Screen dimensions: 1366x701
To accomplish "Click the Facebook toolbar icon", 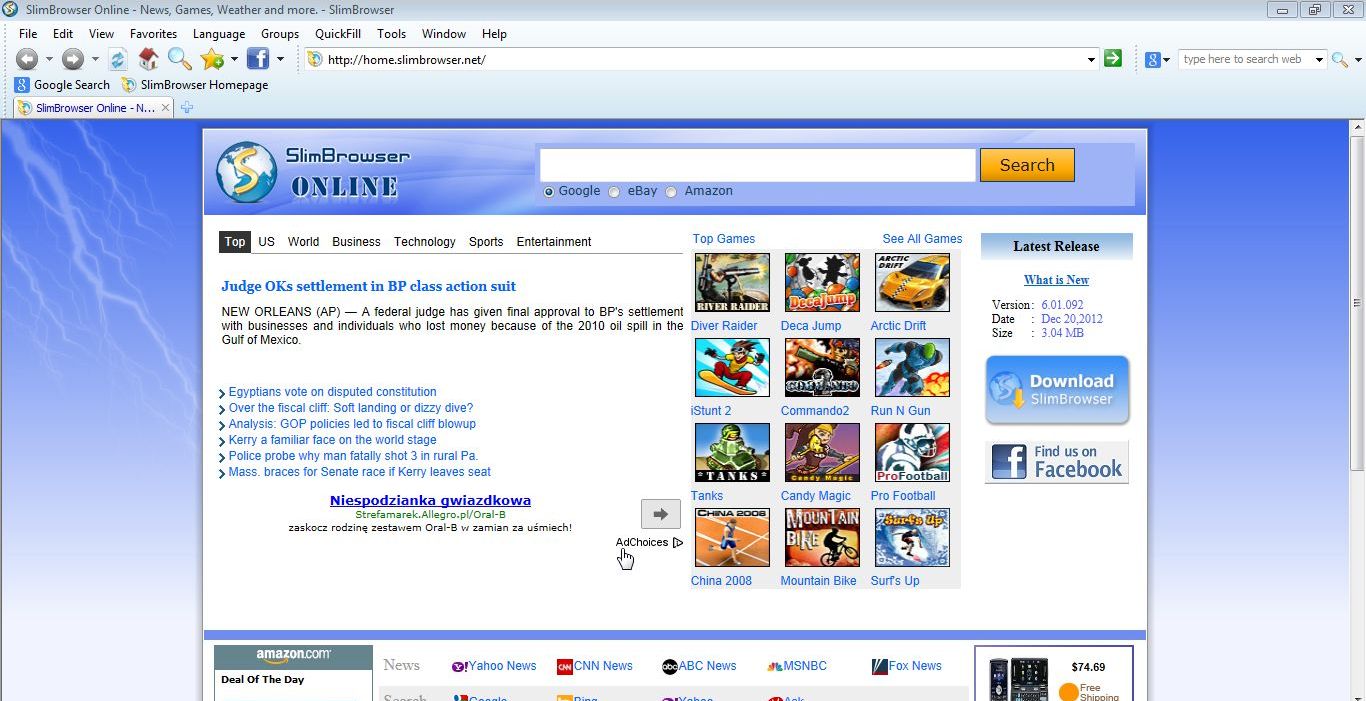I will (258, 59).
